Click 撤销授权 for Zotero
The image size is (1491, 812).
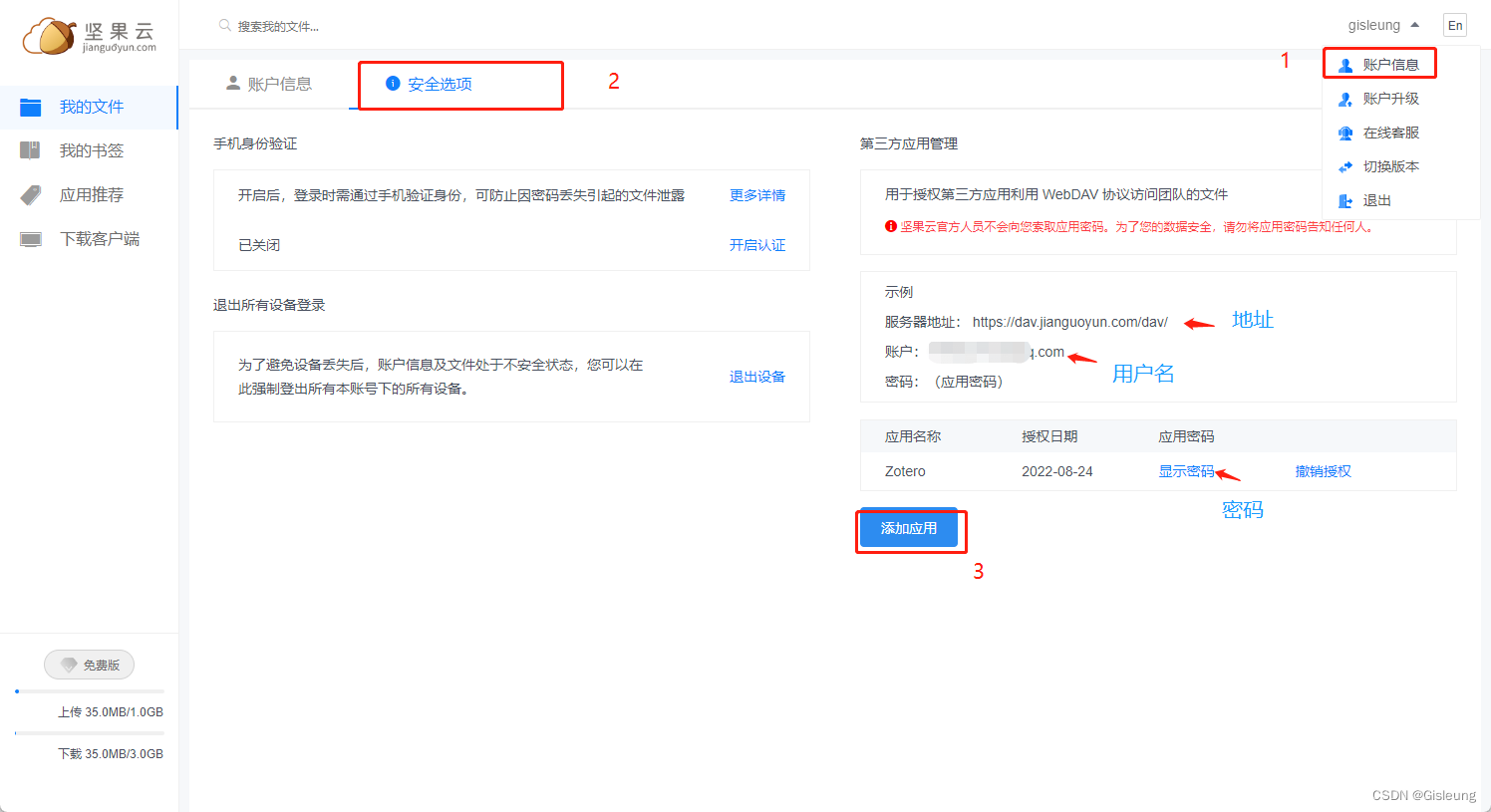click(1324, 471)
